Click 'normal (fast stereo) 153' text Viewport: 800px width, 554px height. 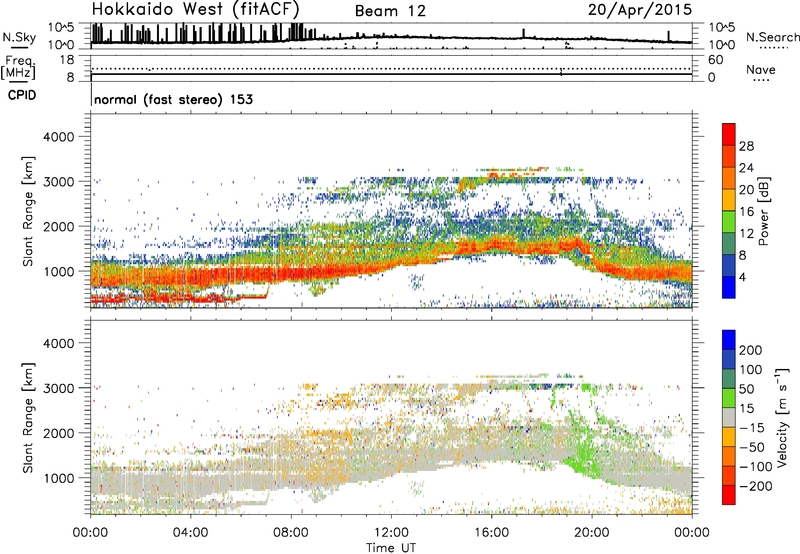click(x=173, y=99)
